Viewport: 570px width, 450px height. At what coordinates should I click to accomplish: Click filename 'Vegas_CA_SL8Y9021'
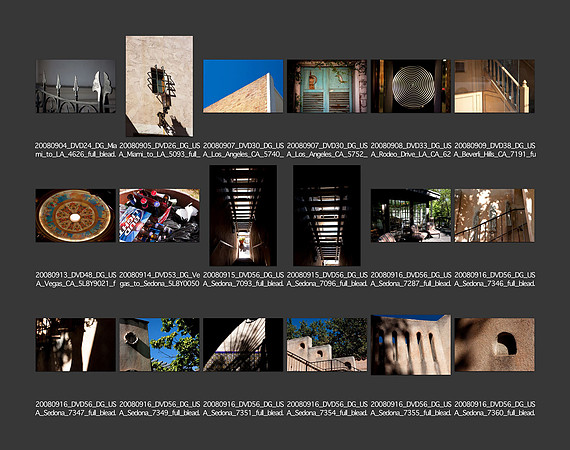pyautogui.click(x=76, y=279)
